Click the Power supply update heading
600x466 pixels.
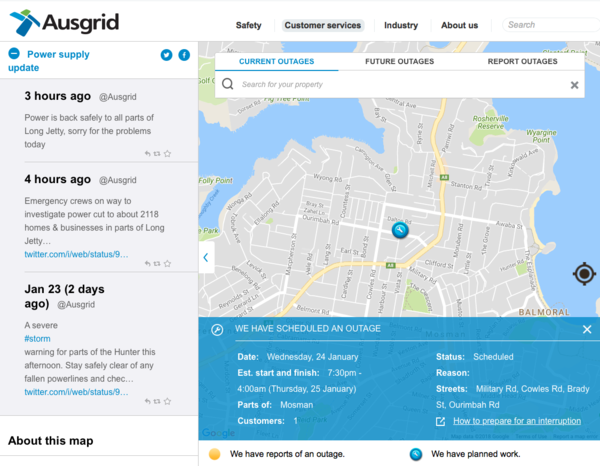coord(49,61)
